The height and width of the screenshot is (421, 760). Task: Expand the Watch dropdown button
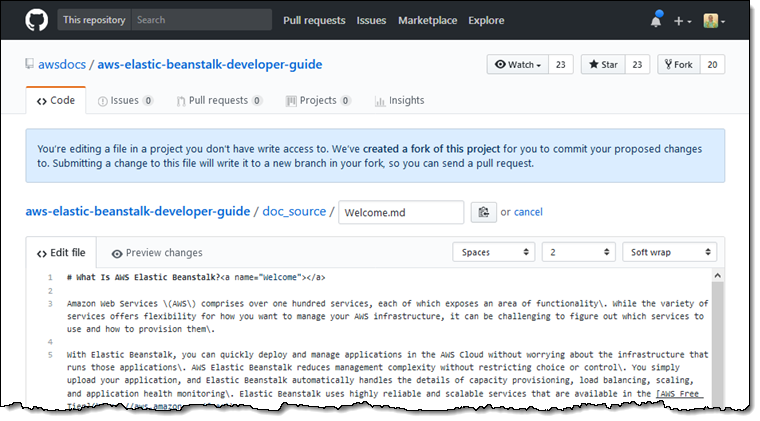516,65
